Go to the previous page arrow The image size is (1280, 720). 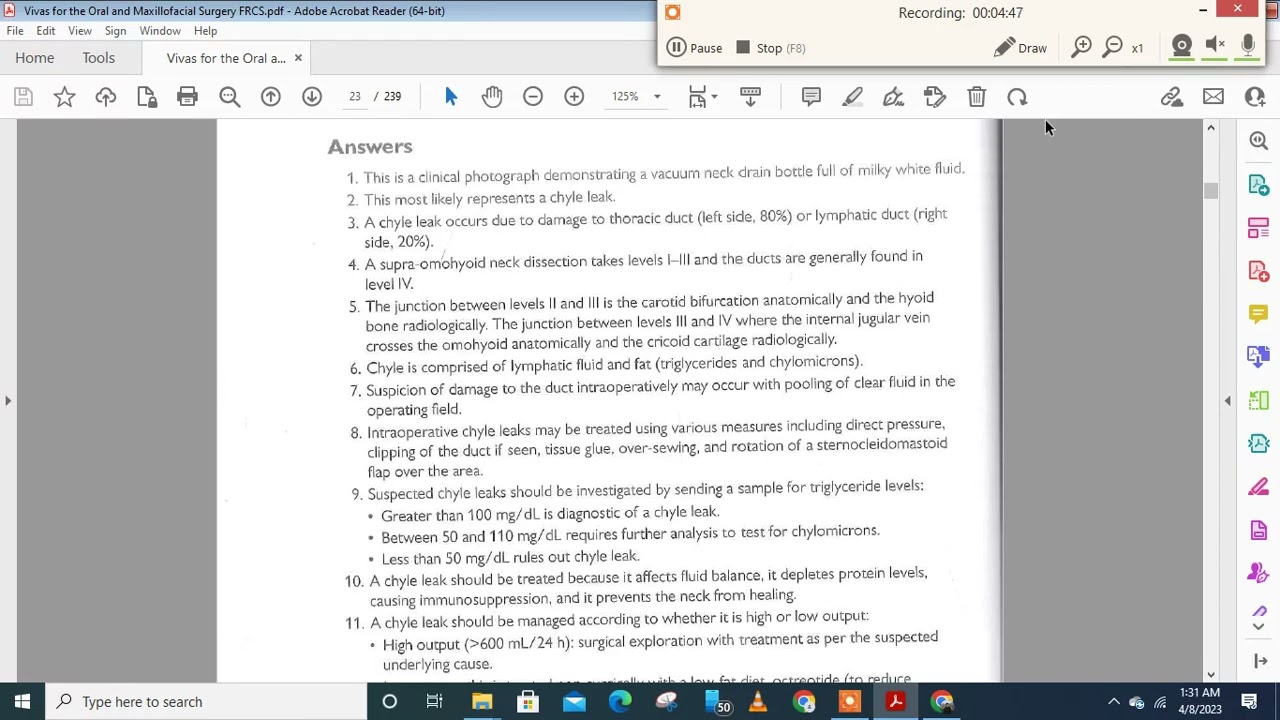270,97
